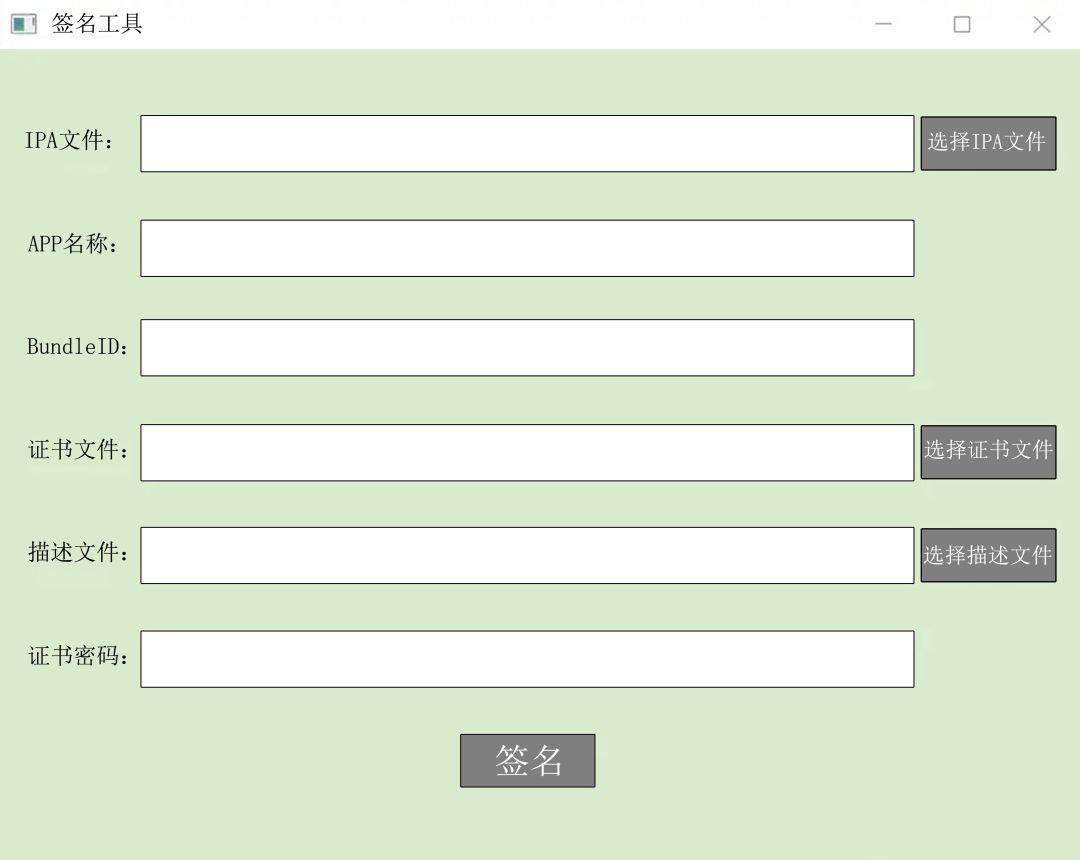Screen dimensions: 1080x860
Task: Close the 签名工具 window
Action: [1041, 24]
